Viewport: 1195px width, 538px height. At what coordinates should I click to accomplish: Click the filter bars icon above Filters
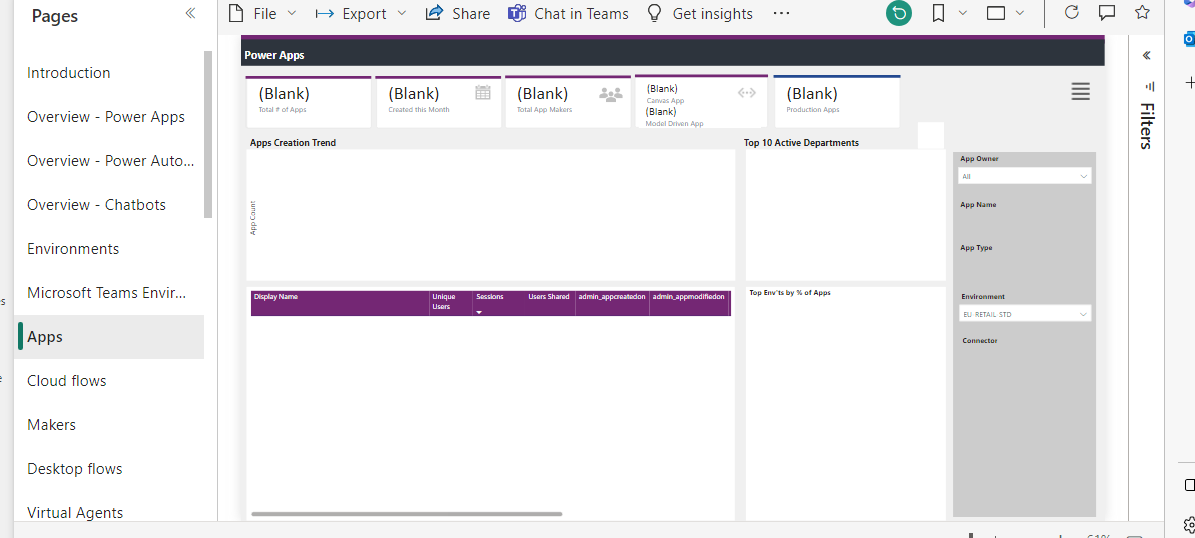[x=1149, y=86]
